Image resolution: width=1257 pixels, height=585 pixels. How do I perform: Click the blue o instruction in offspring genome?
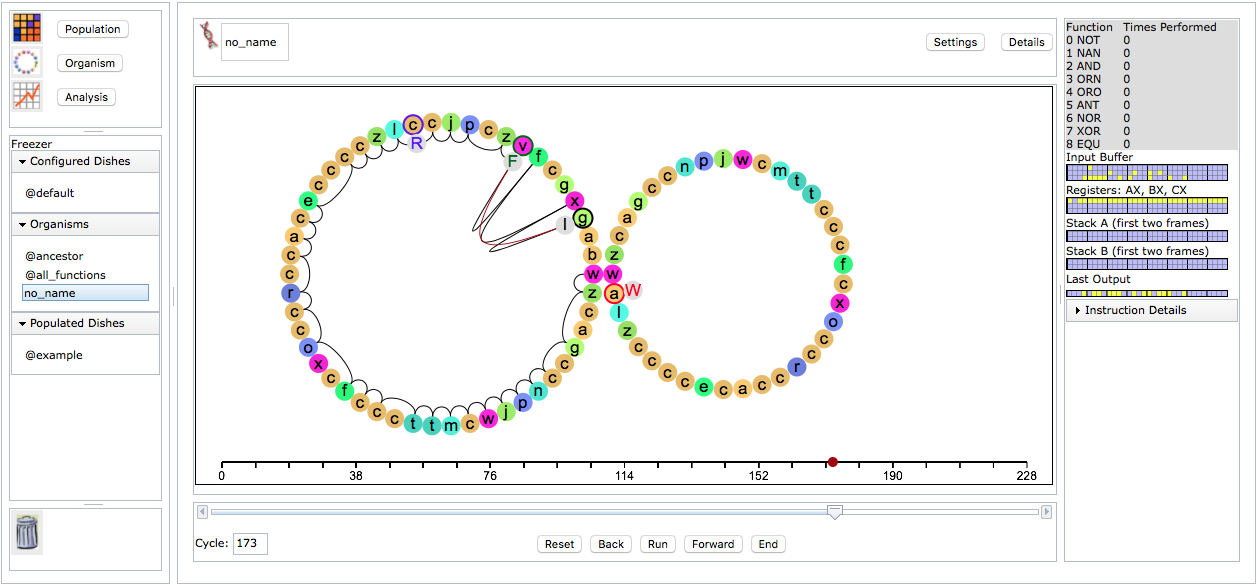(833, 321)
